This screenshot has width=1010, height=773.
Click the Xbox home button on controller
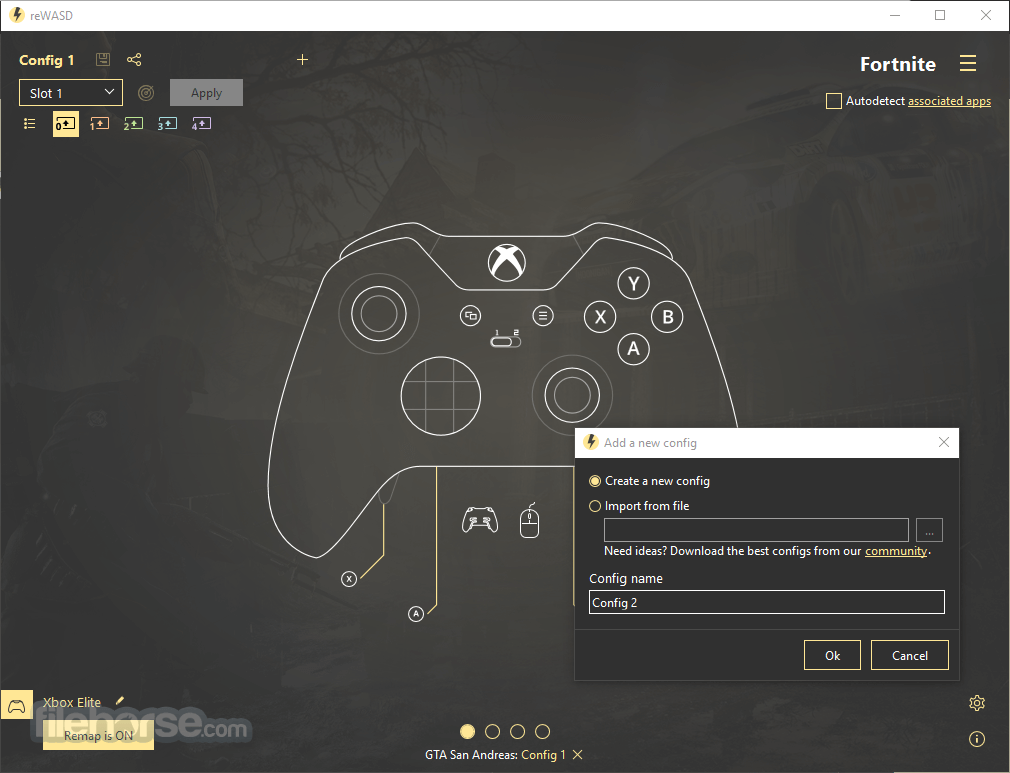pyautogui.click(x=507, y=263)
